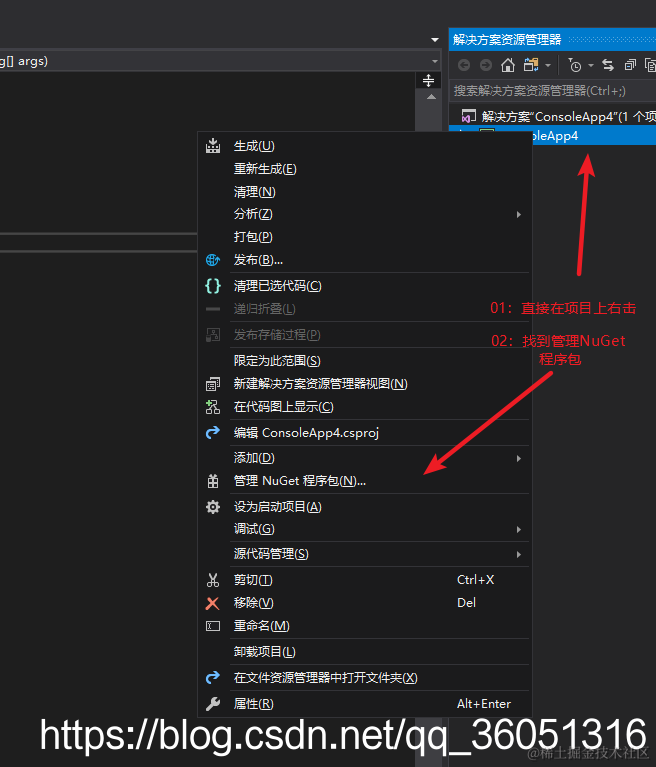This screenshot has width=656, height=767.
Task: Click the arrow icon beside 编辑 ConsoleApp4.csproj
Action: 213,433
